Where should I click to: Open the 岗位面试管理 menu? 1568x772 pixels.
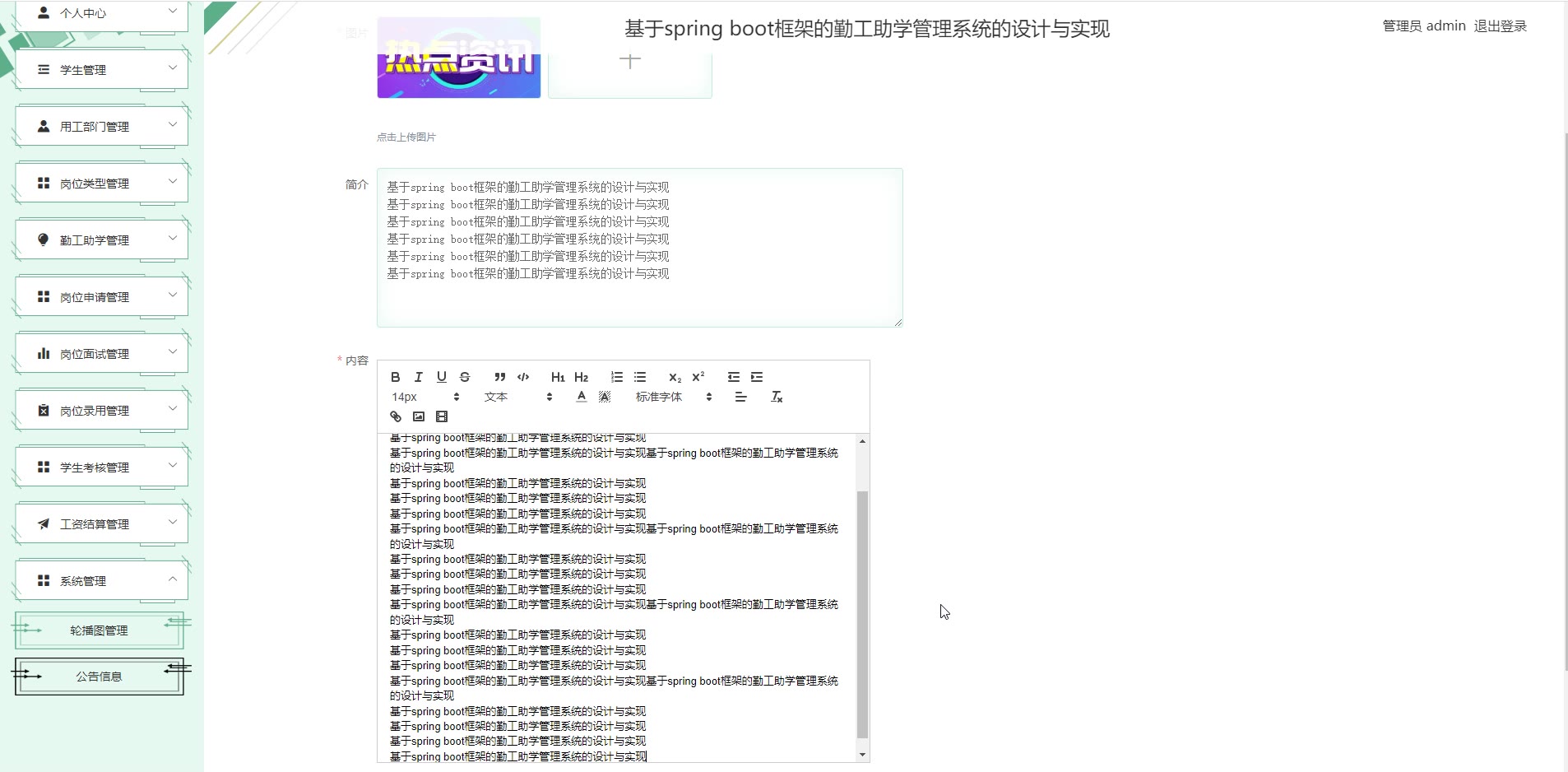click(101, 354)
